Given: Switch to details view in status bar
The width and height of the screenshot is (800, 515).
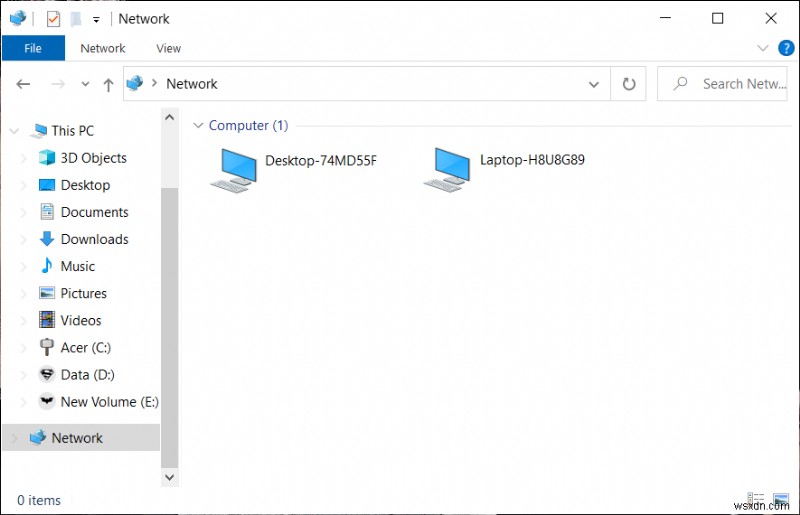Looking at the screenshot, I should click(757, 500).
